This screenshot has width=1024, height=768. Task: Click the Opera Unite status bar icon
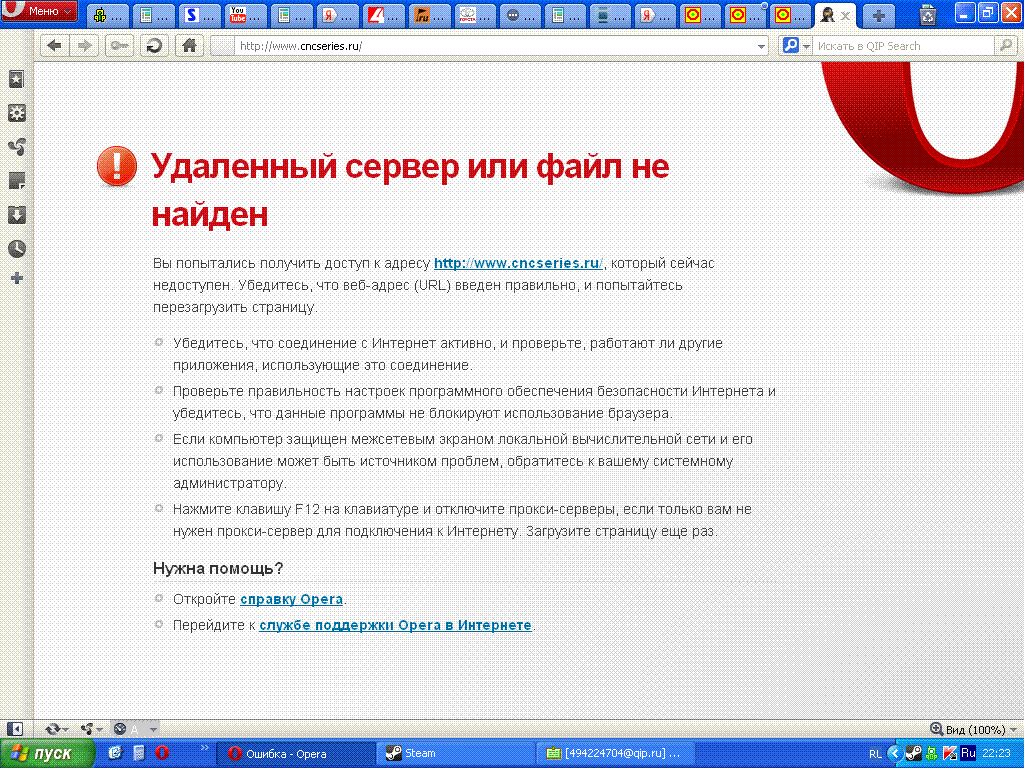tap(86, 729)
